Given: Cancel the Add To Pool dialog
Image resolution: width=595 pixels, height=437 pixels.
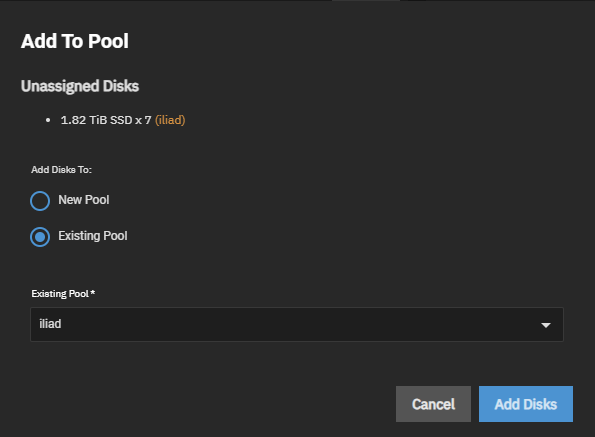Looking at the screenshot, I should (433, 404).
